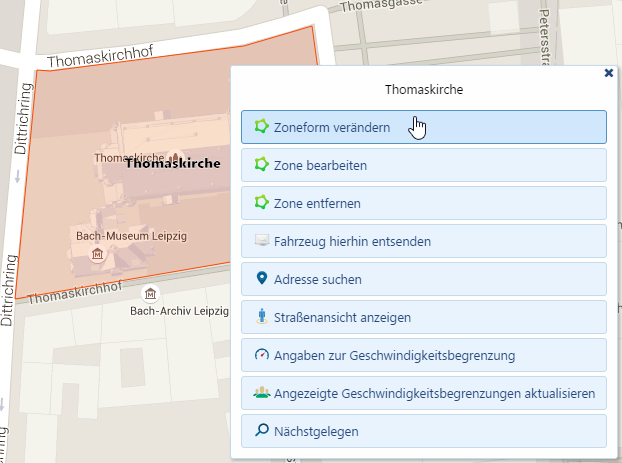
Task: Click the vehicle icon for Fahrzeug hierhin entsenden
Action: click(x=262, y=241)
